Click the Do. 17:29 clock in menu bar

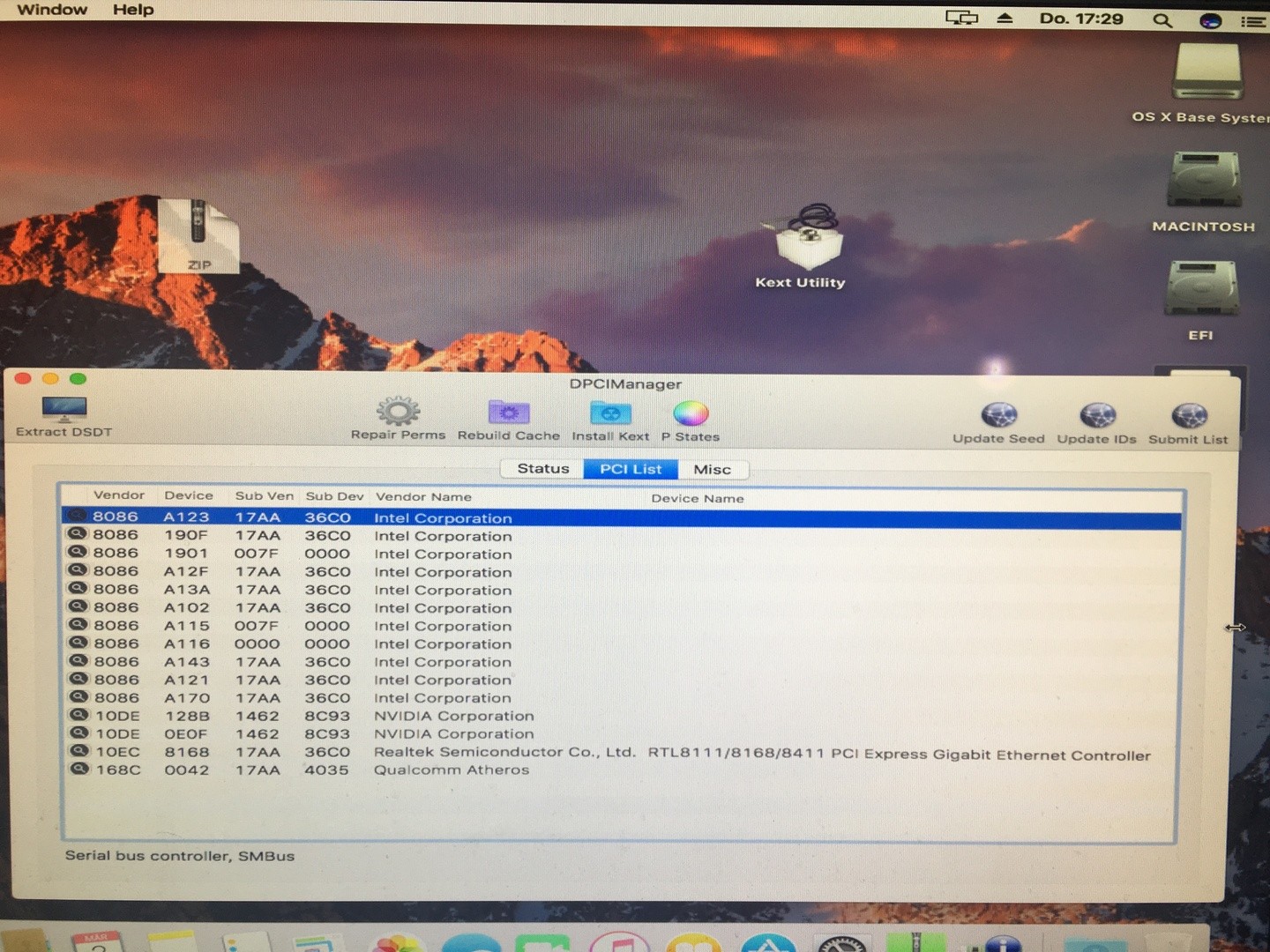1081,19
